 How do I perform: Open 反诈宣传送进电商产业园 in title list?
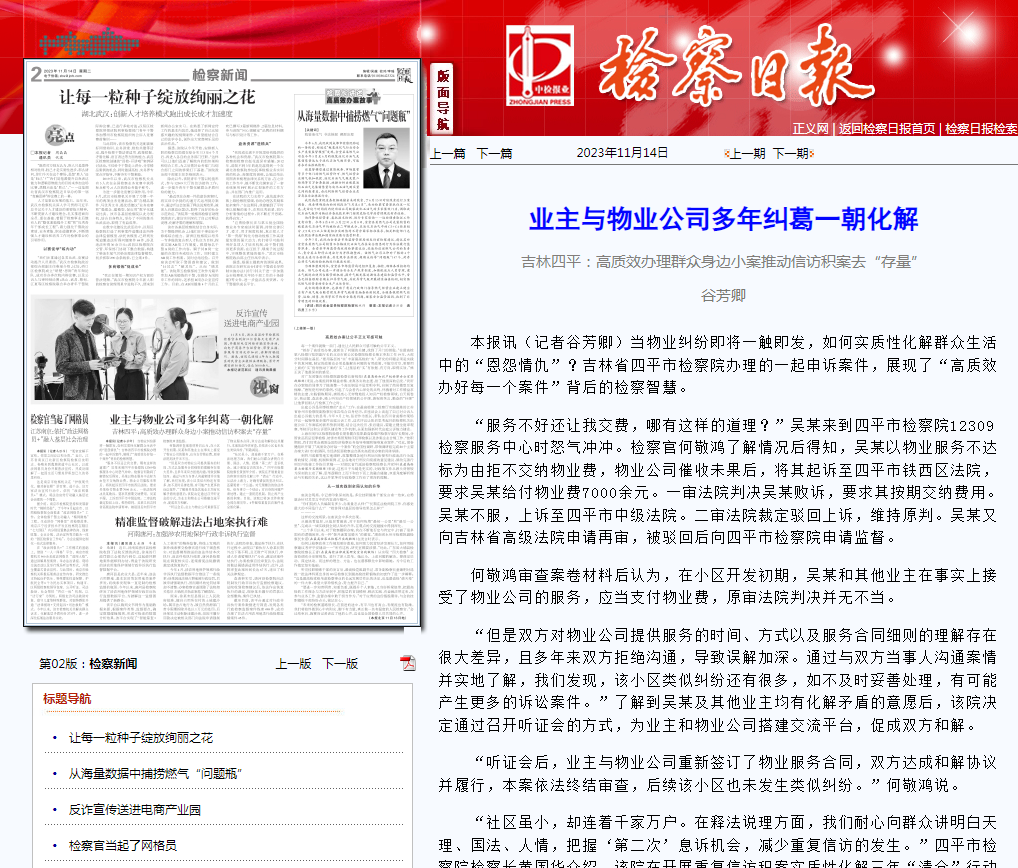(x=134, y=810)
